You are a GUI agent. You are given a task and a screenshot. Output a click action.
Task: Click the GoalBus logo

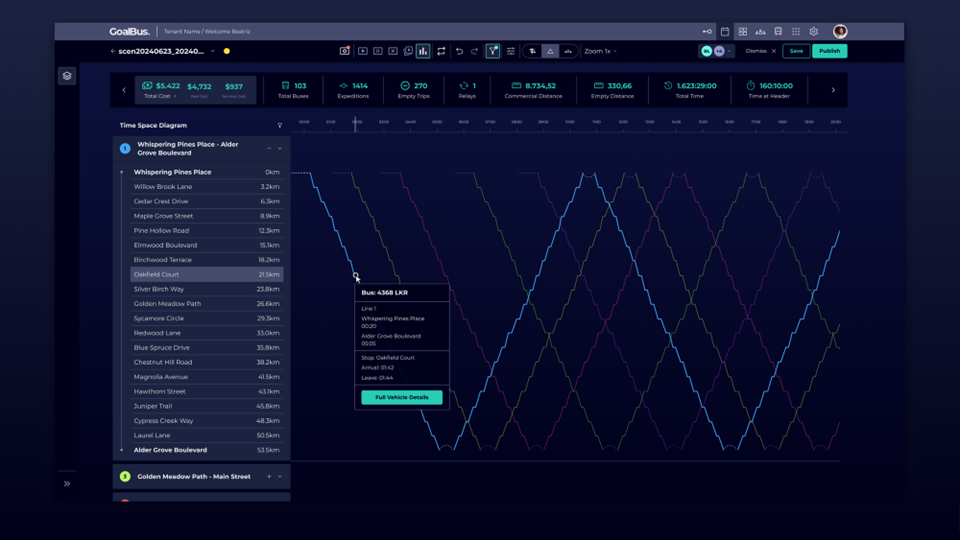[x=129, y=31]
